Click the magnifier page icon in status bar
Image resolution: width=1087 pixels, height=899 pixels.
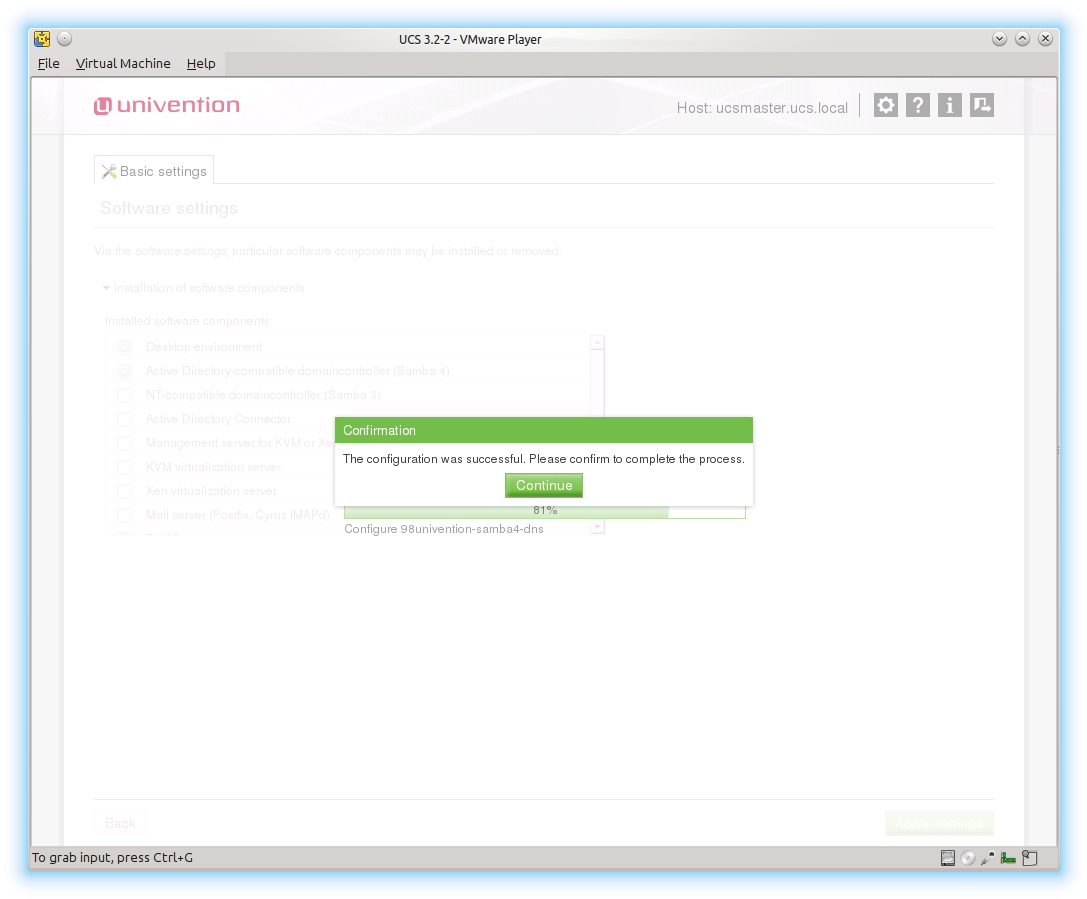tap(1030, 858)
